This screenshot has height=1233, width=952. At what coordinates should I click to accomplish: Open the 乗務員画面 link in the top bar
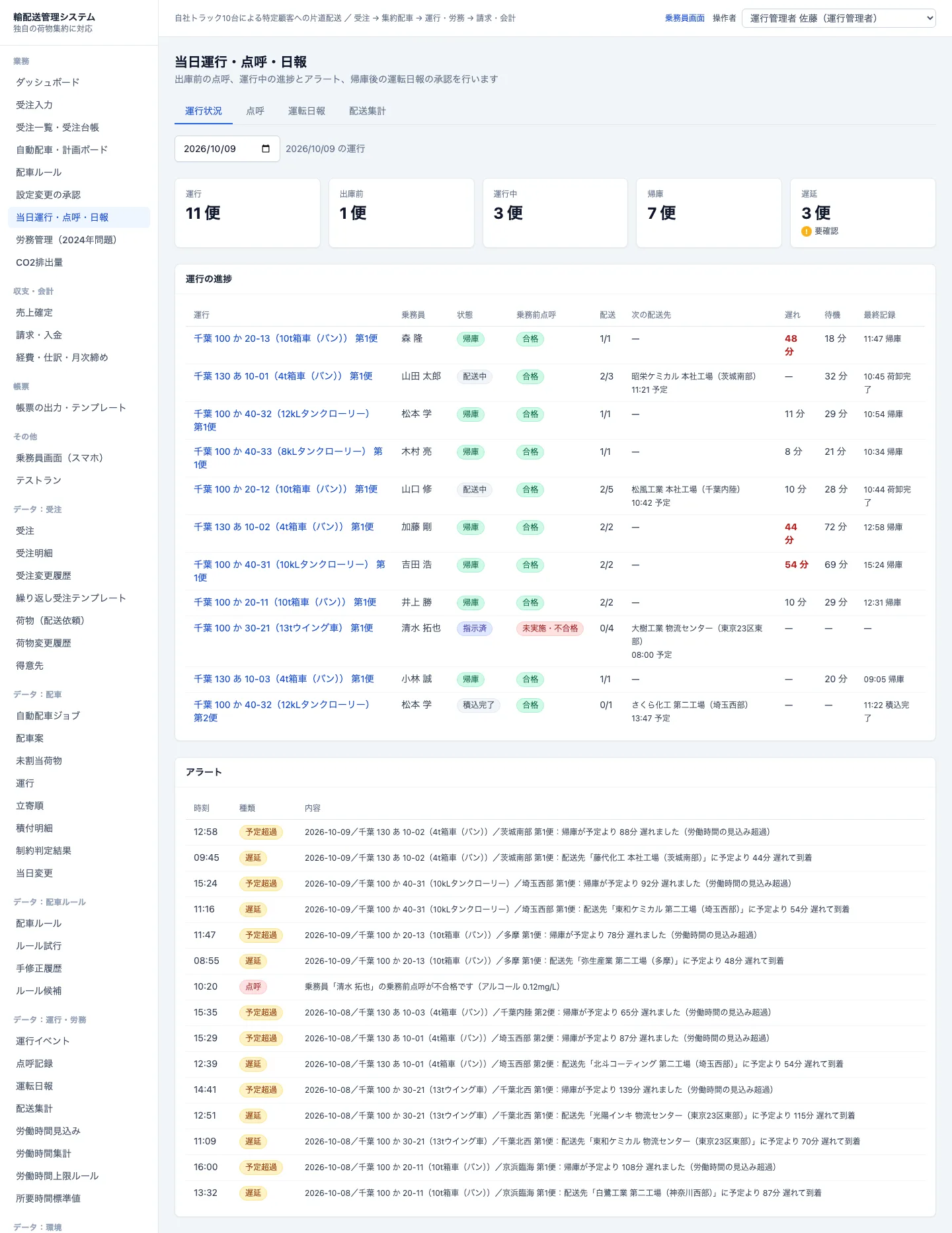pos(685,19)
